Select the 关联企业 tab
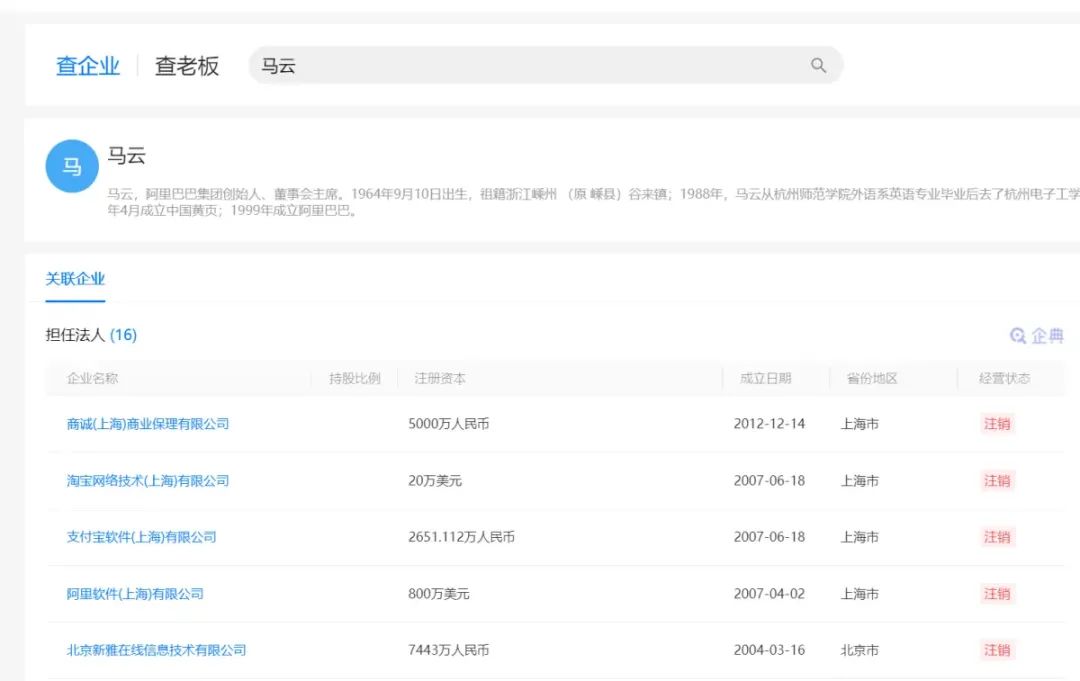The image size is (1080, 681). click(x=75, y=279)
